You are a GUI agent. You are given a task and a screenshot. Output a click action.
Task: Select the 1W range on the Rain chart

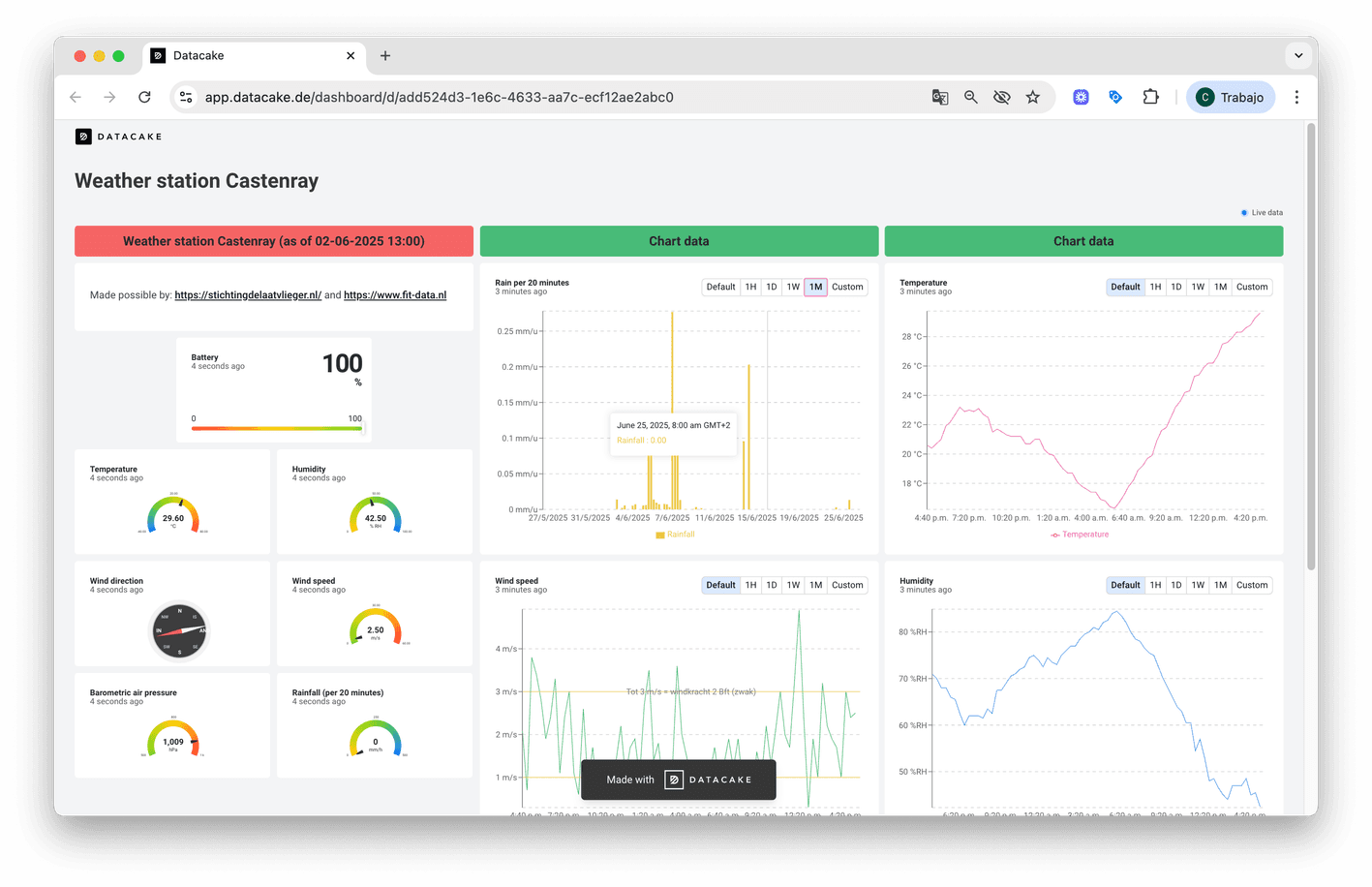click(793, 287)
